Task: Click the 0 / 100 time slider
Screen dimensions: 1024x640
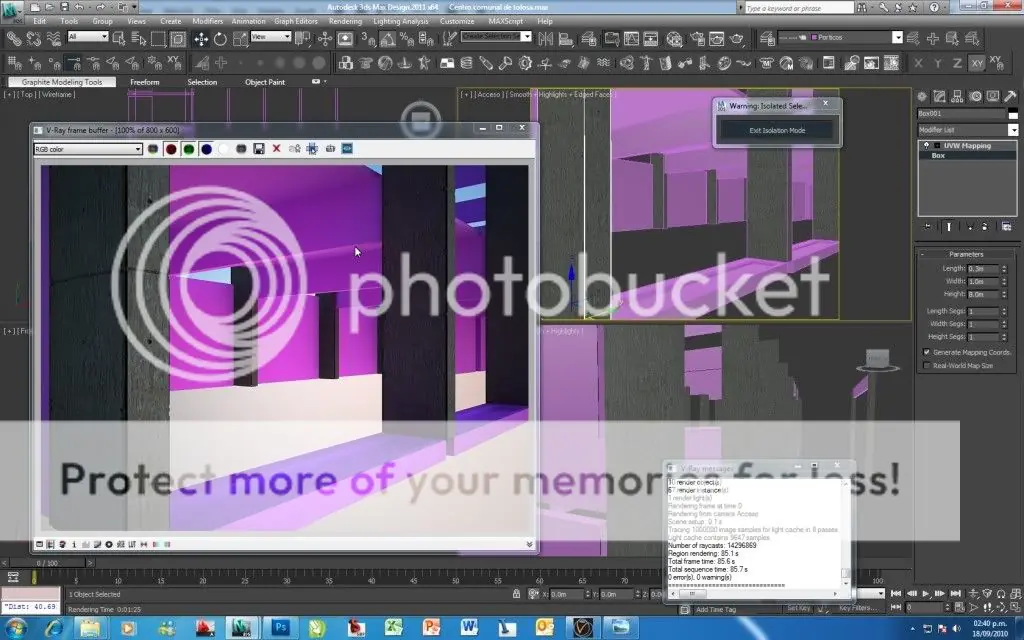Action: click(47, 563)
